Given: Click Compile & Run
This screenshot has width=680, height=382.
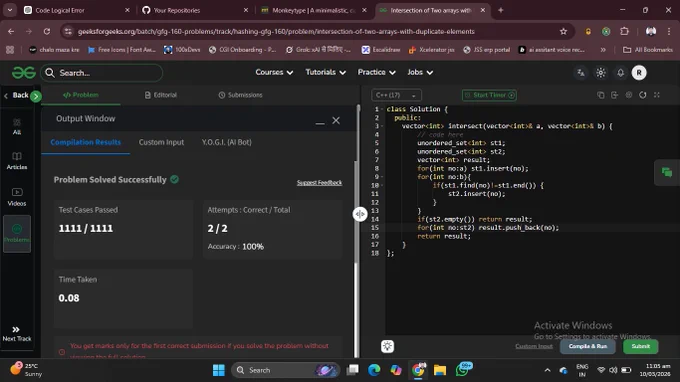Looking at the screenshot, I should click(x=588, y=346).
